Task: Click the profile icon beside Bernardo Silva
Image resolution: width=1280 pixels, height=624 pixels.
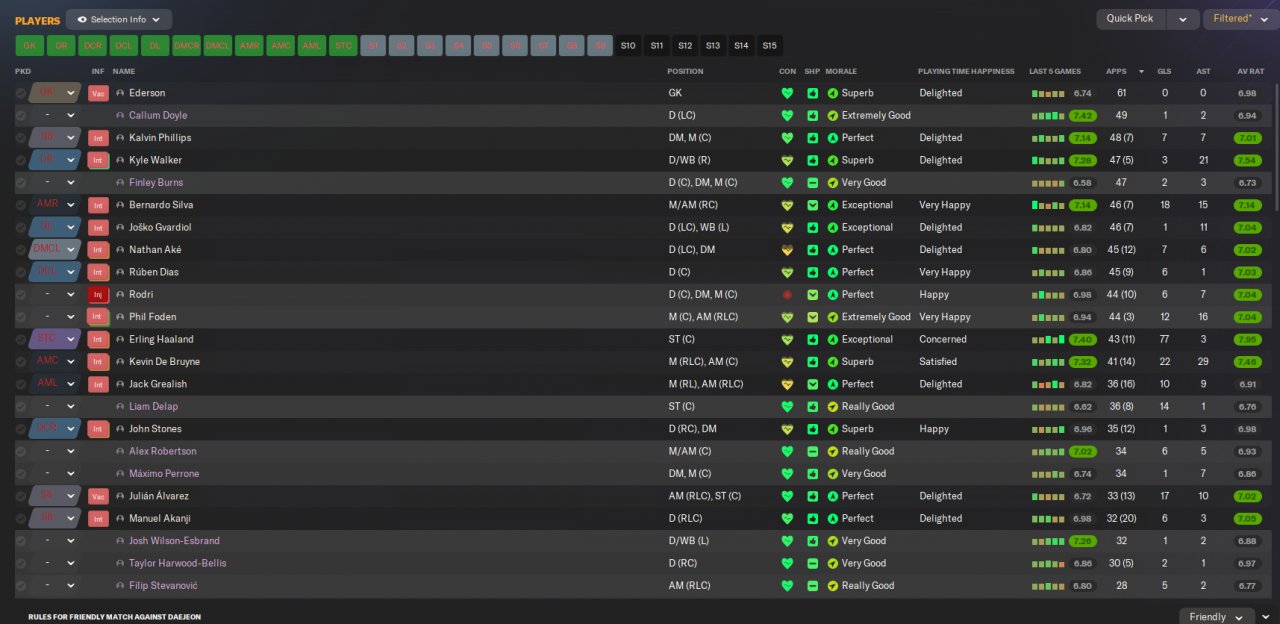Action: [x=120, y=205]
